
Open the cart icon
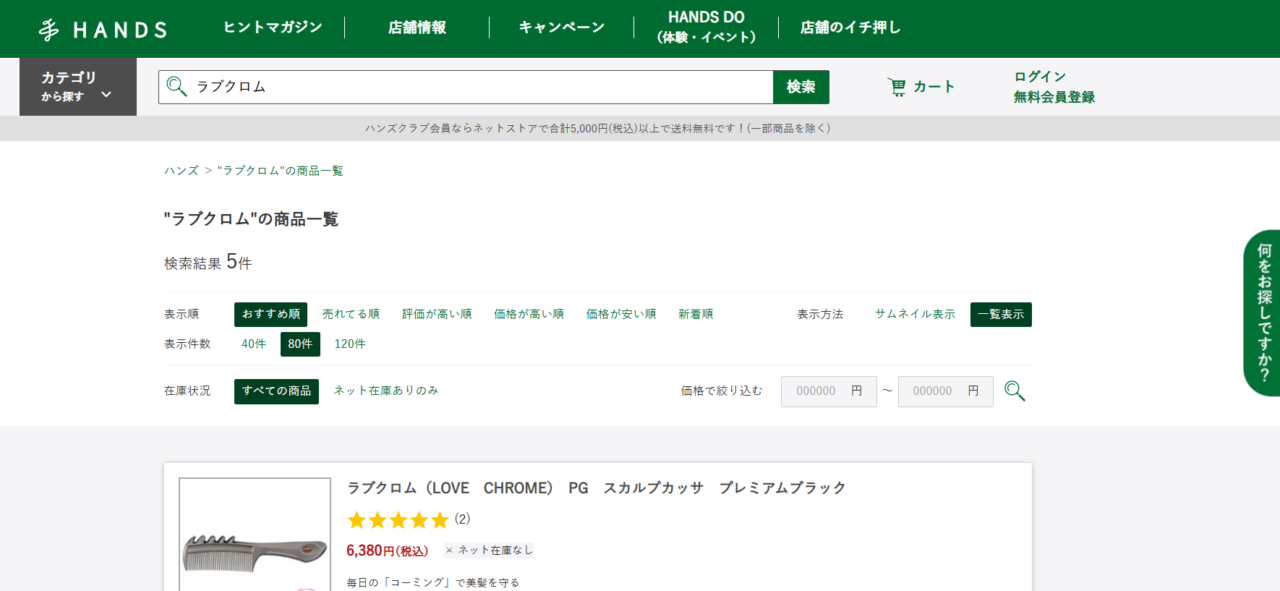click(897, 87)
